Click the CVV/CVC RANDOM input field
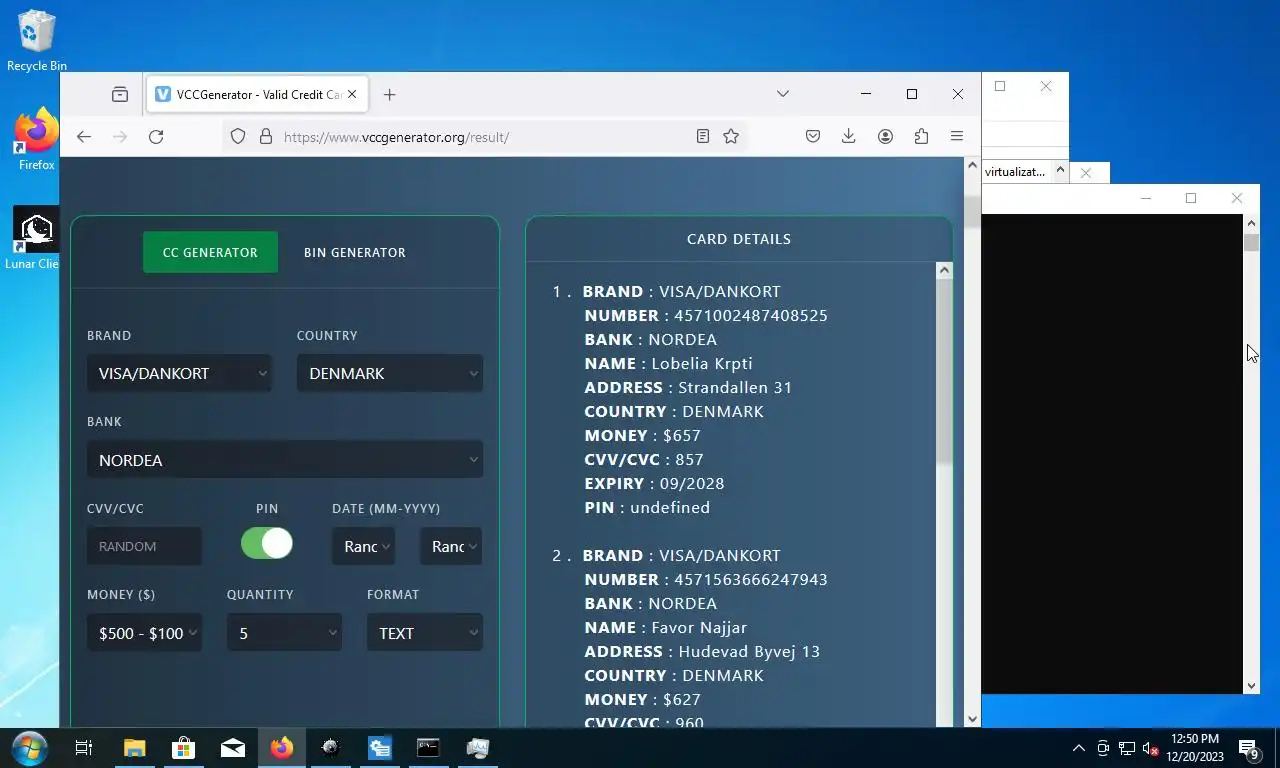1280x768 pixels. click(x=144, y=546)
